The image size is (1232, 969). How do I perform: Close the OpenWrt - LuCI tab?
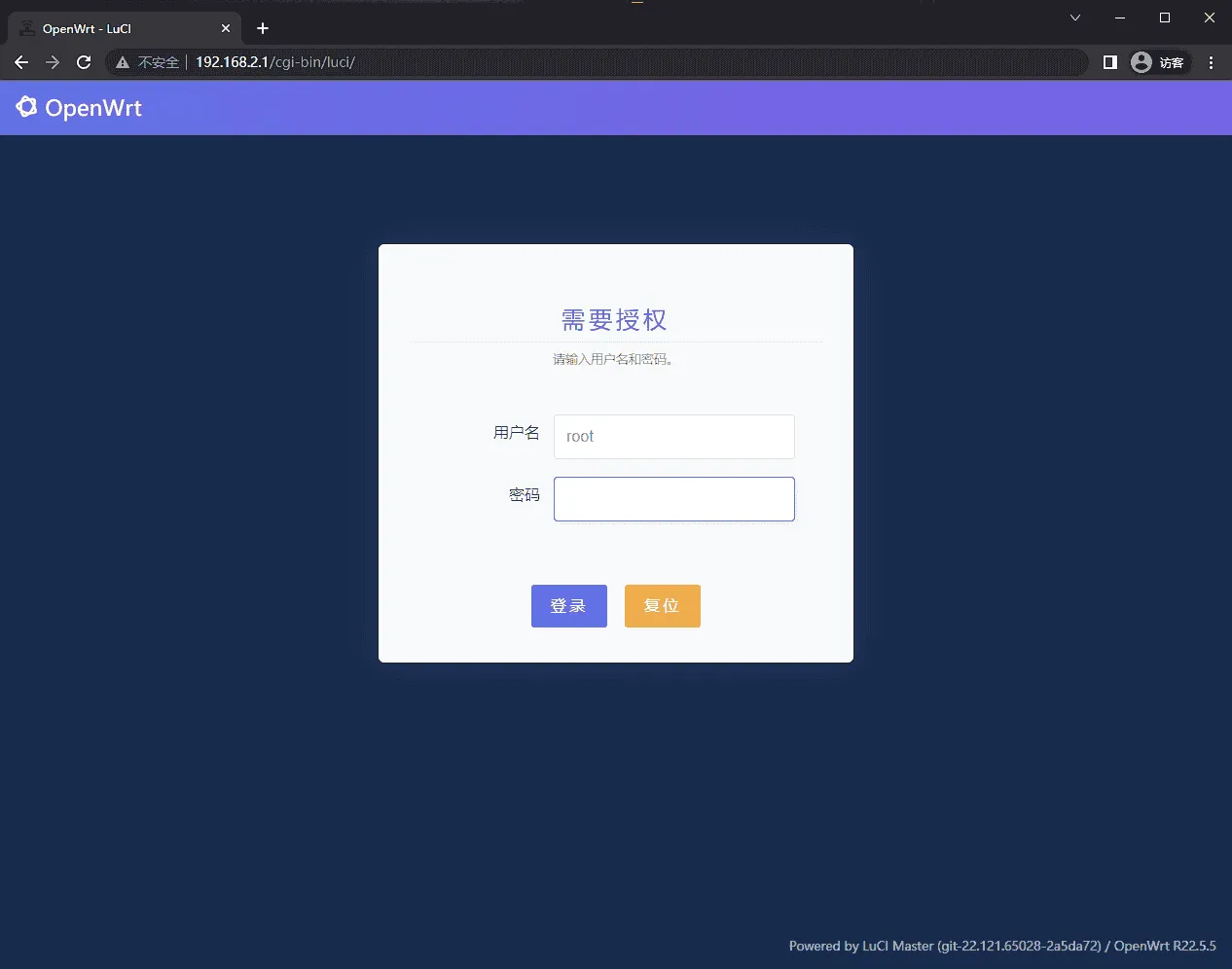tap(226, 29)
